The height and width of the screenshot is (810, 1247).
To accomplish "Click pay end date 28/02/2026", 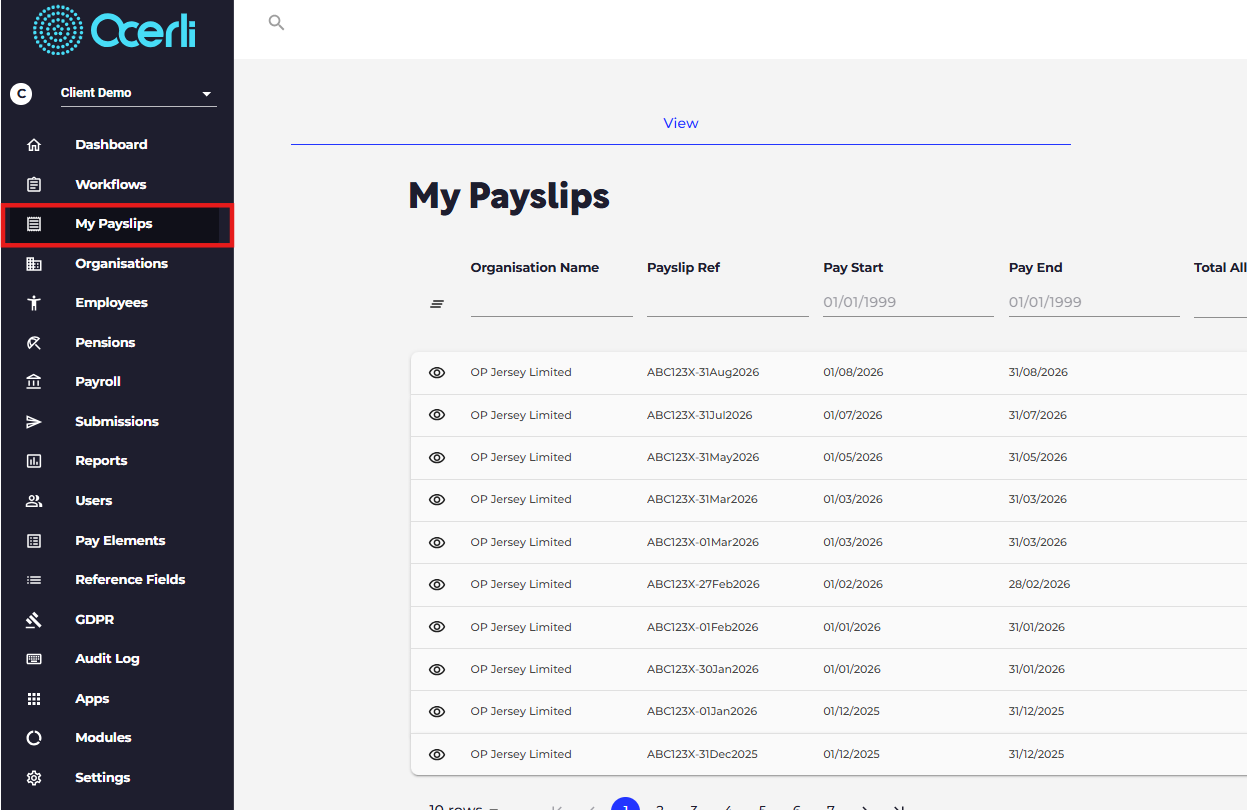I will pyautogui.click(x=1039, y=584).
